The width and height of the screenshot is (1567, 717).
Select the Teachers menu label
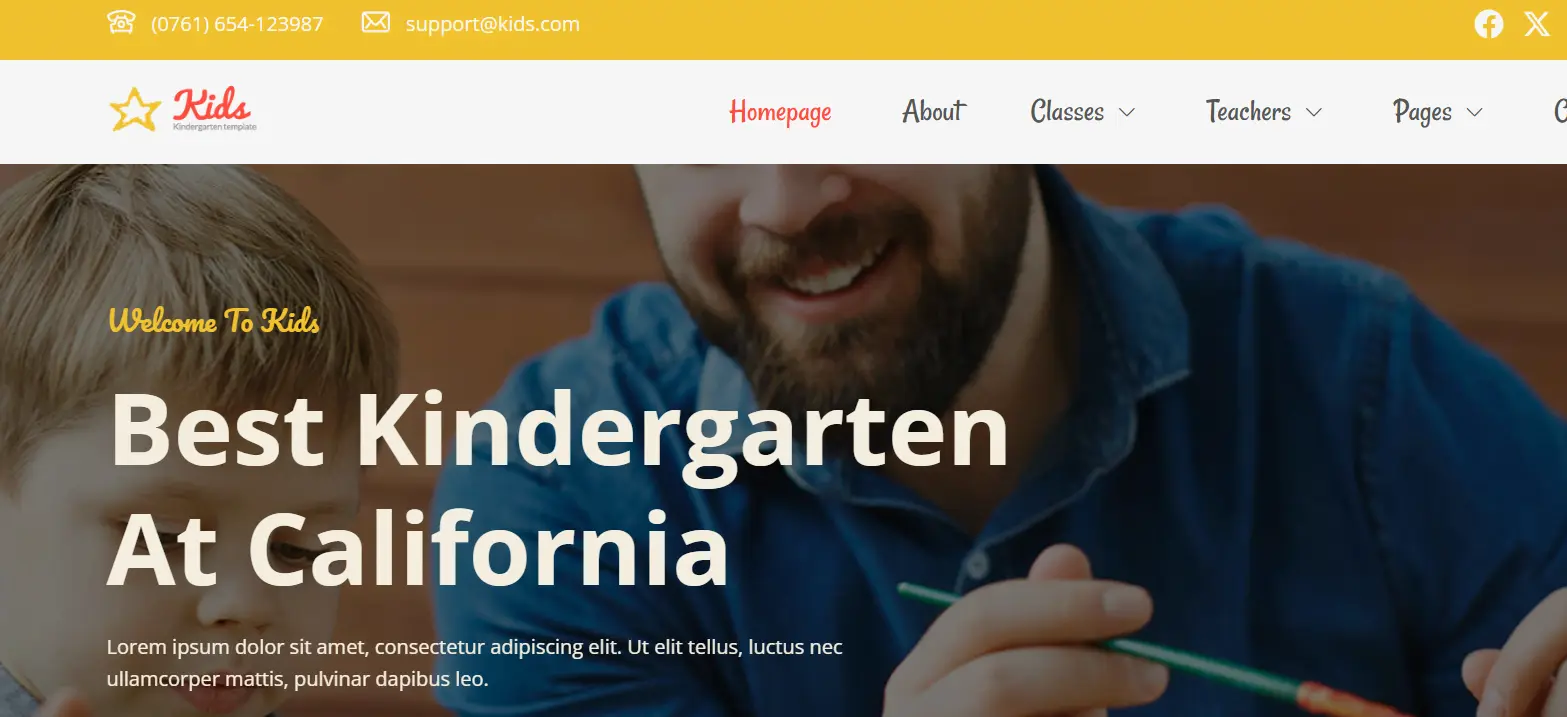pos(1248,111)
